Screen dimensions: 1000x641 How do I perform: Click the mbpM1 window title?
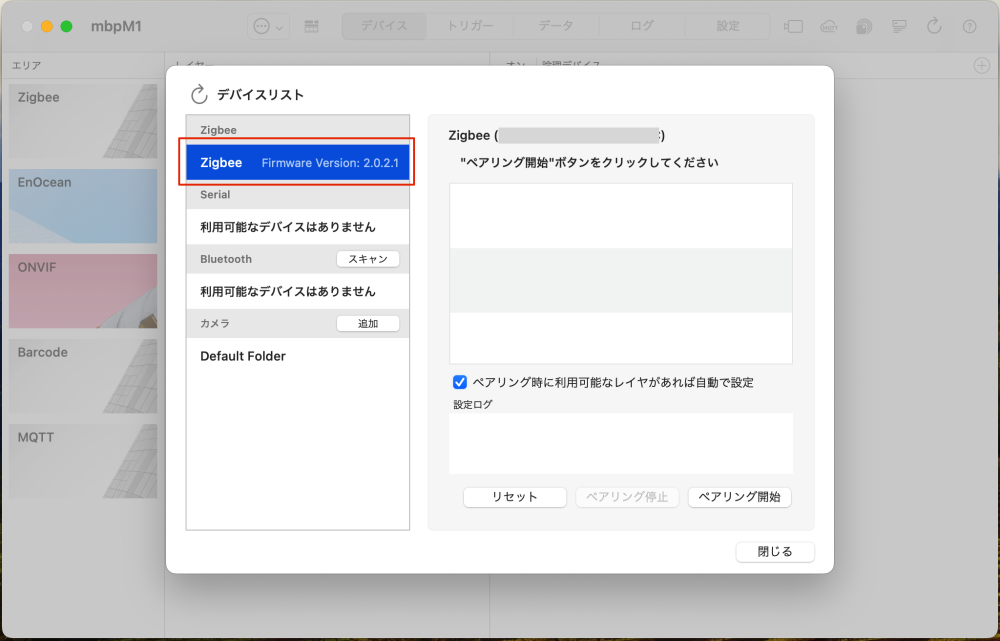(x=116, y=26)
